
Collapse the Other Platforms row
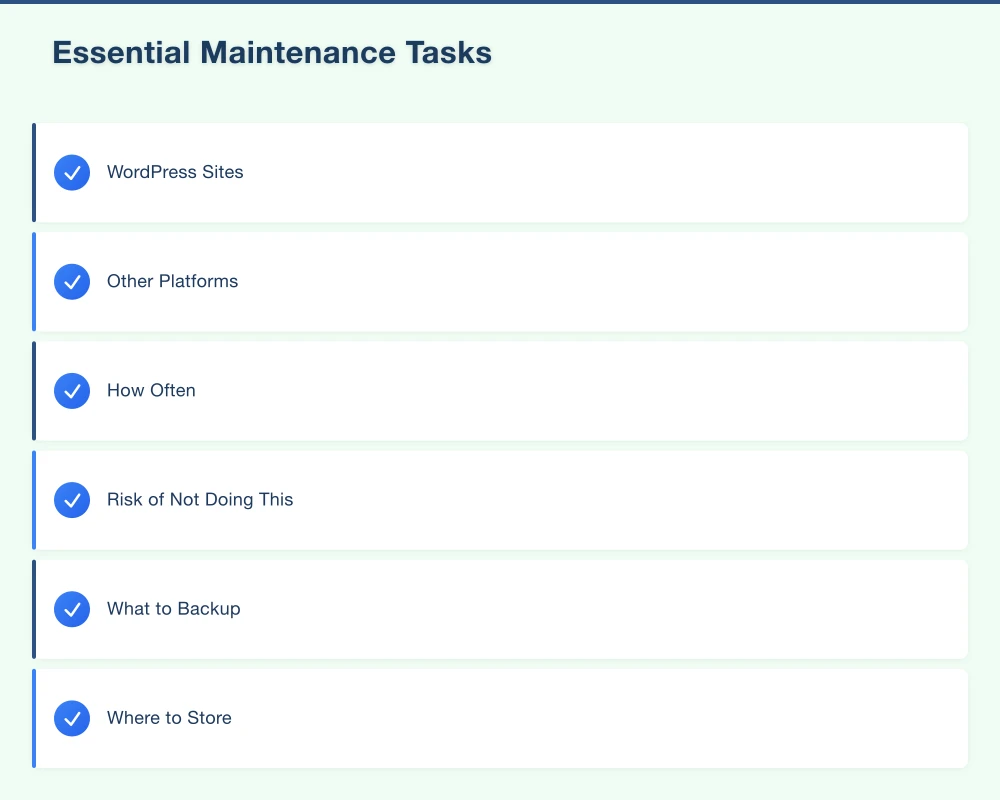(x=500, y=281)
